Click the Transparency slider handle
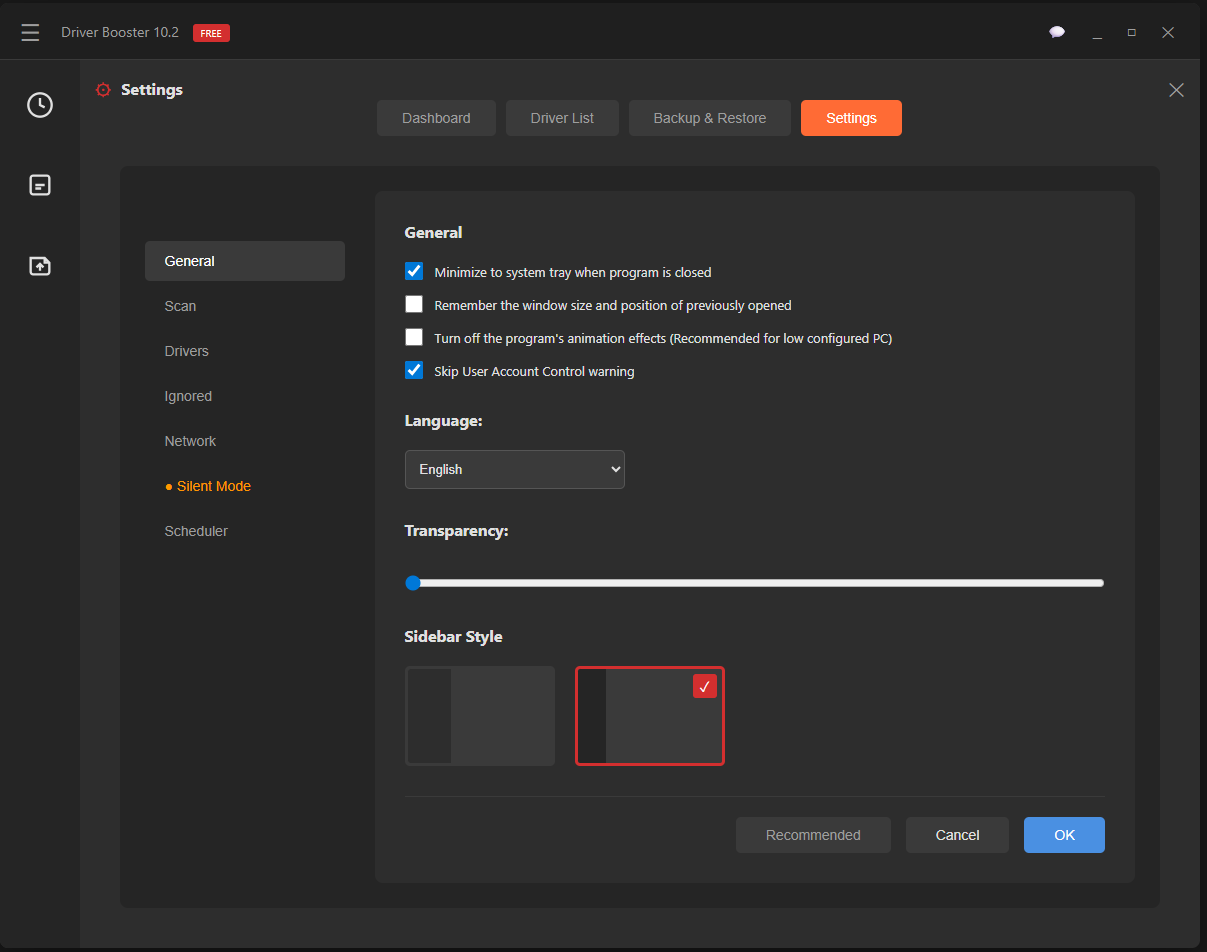The image size is (1207, 952). [x=414, y=582]
